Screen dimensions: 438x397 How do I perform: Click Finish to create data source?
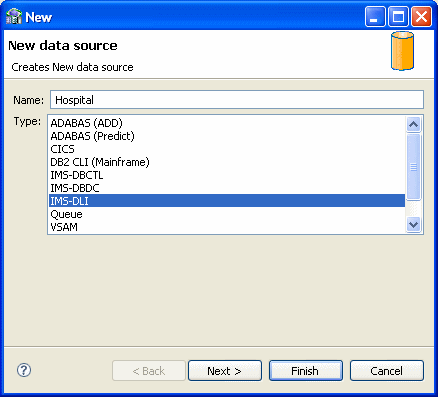(306, 371)
